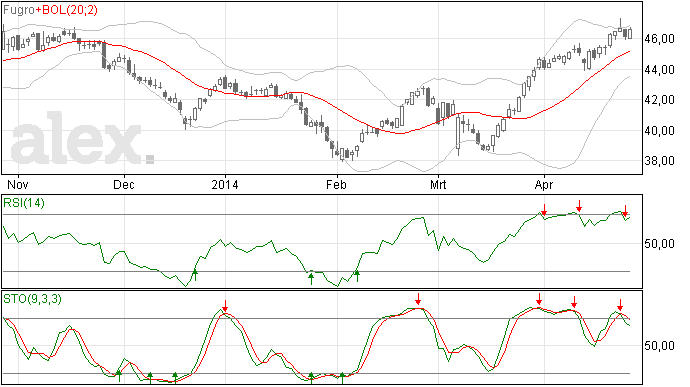Select the Nov month label on the axis
690x387 pixels.
(18, 184)
